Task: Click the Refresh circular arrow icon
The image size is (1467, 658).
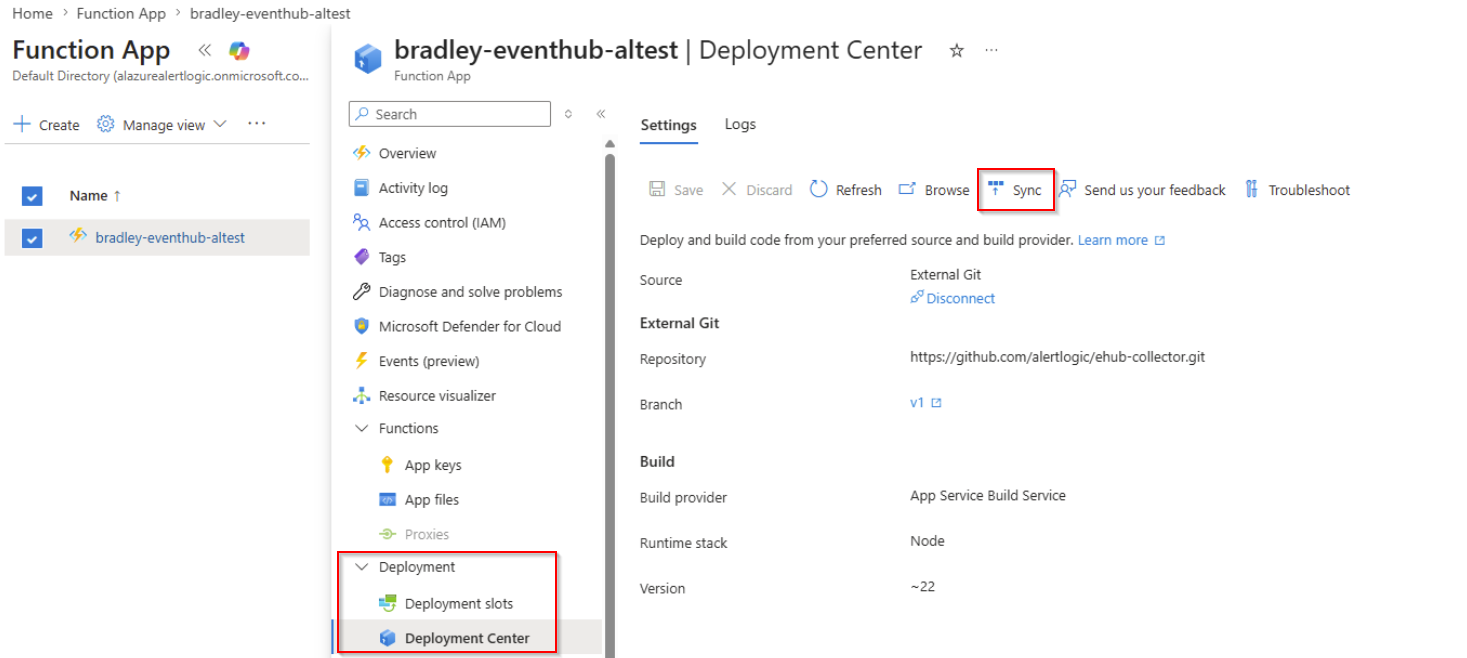Action: [x=819, y=189]
